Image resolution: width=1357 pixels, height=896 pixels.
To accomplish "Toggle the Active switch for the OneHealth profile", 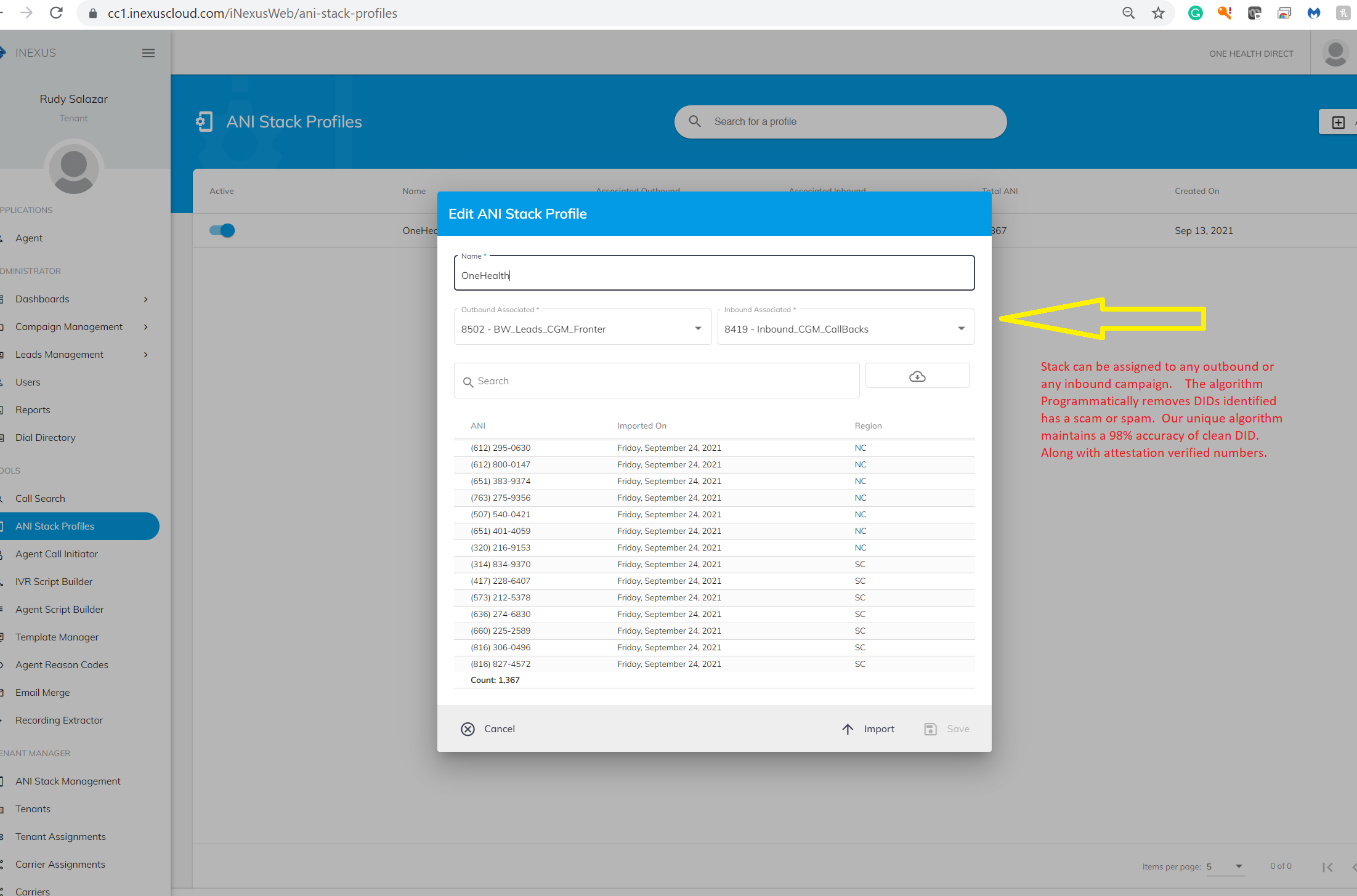I will pos(222,230).
